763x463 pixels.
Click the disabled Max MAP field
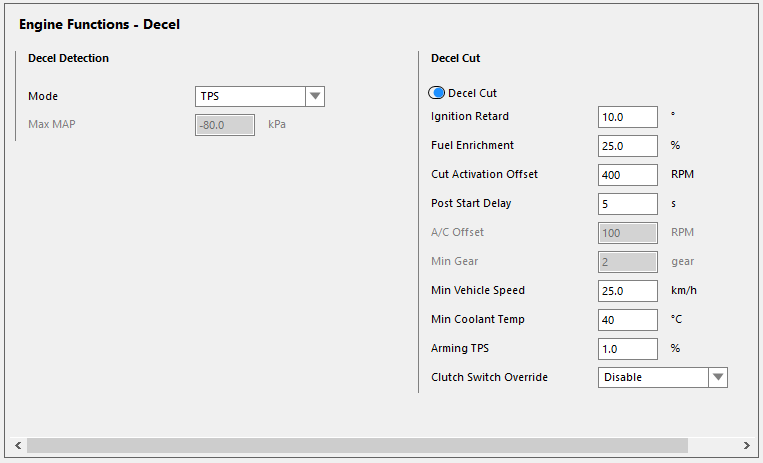[225, 125]
